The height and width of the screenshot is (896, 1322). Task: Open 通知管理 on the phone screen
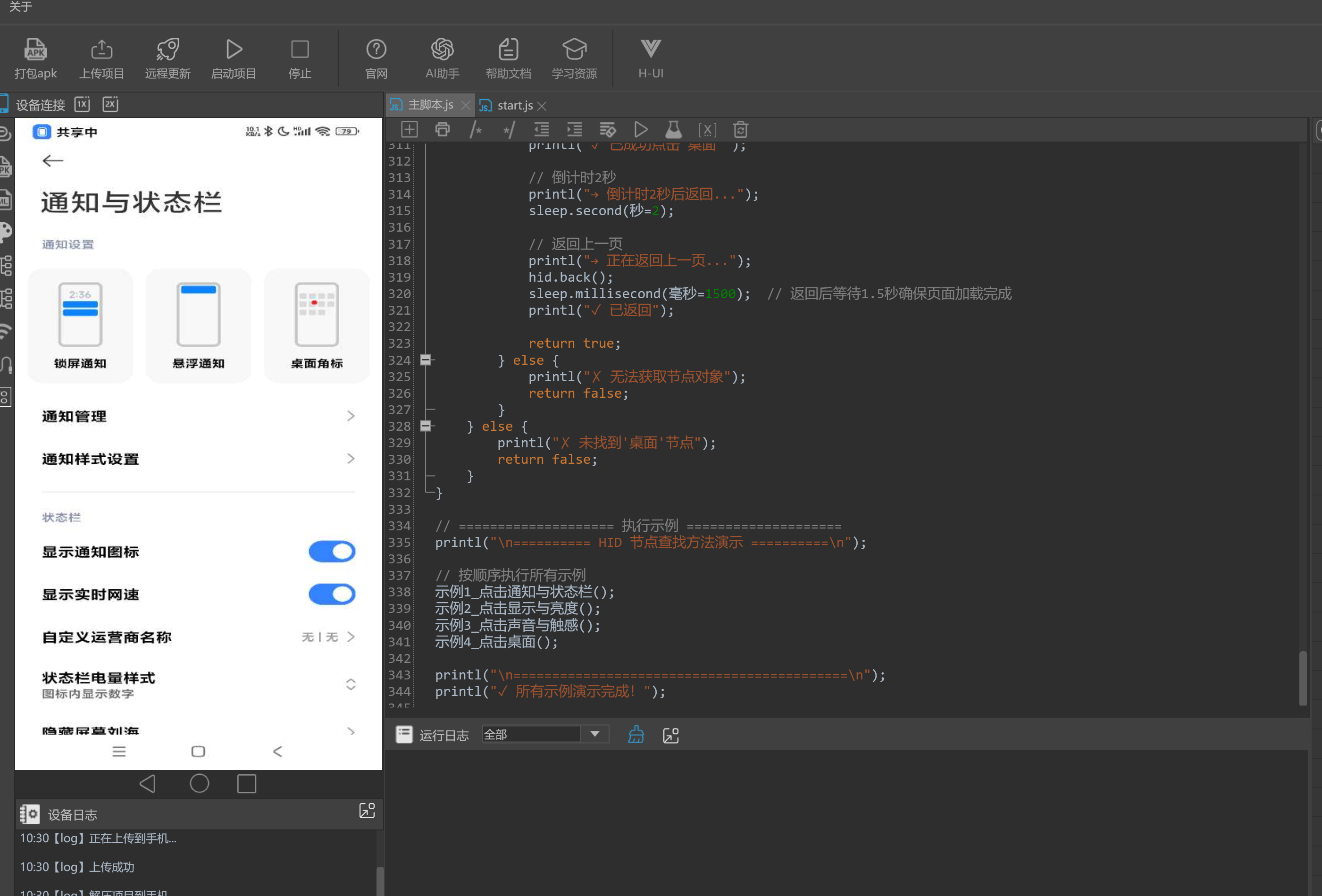[199, 416]
